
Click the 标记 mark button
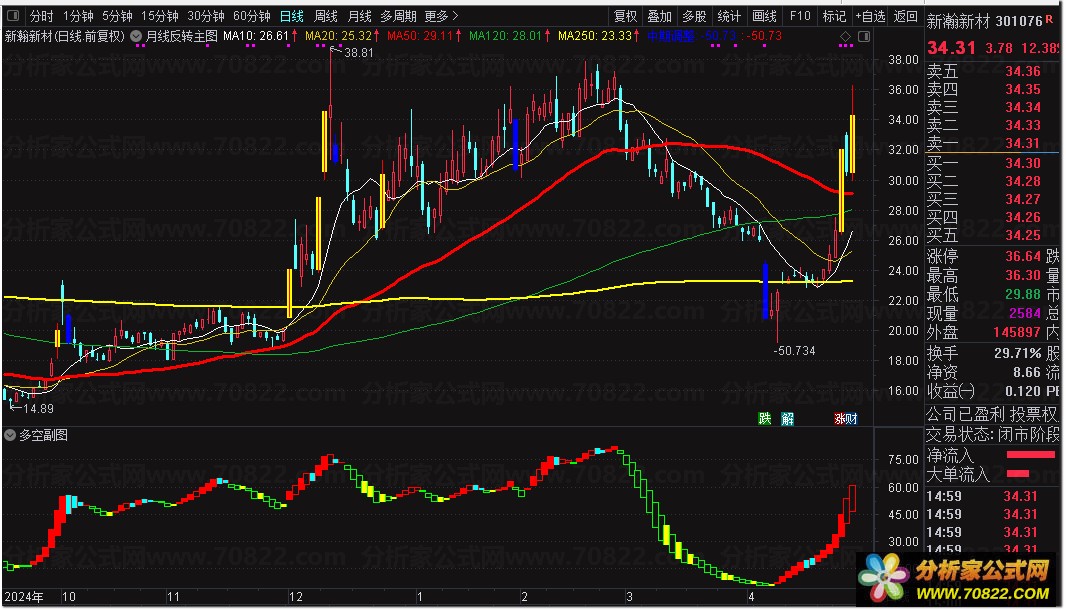pyautogui.click(x=834, y=16)
